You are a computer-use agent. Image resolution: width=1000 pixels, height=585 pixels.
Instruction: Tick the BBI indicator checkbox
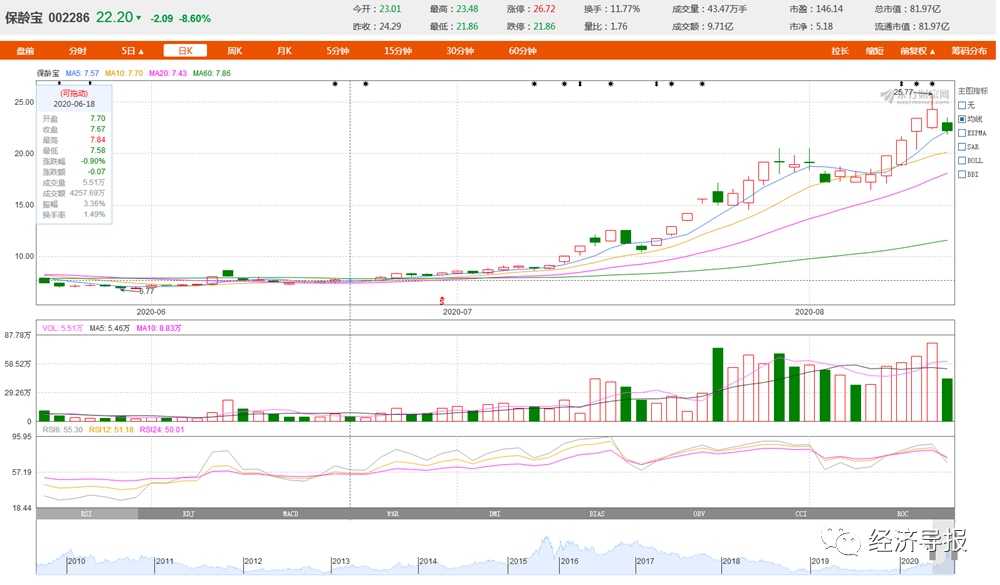pyautogui.click(x=962, y=174)
